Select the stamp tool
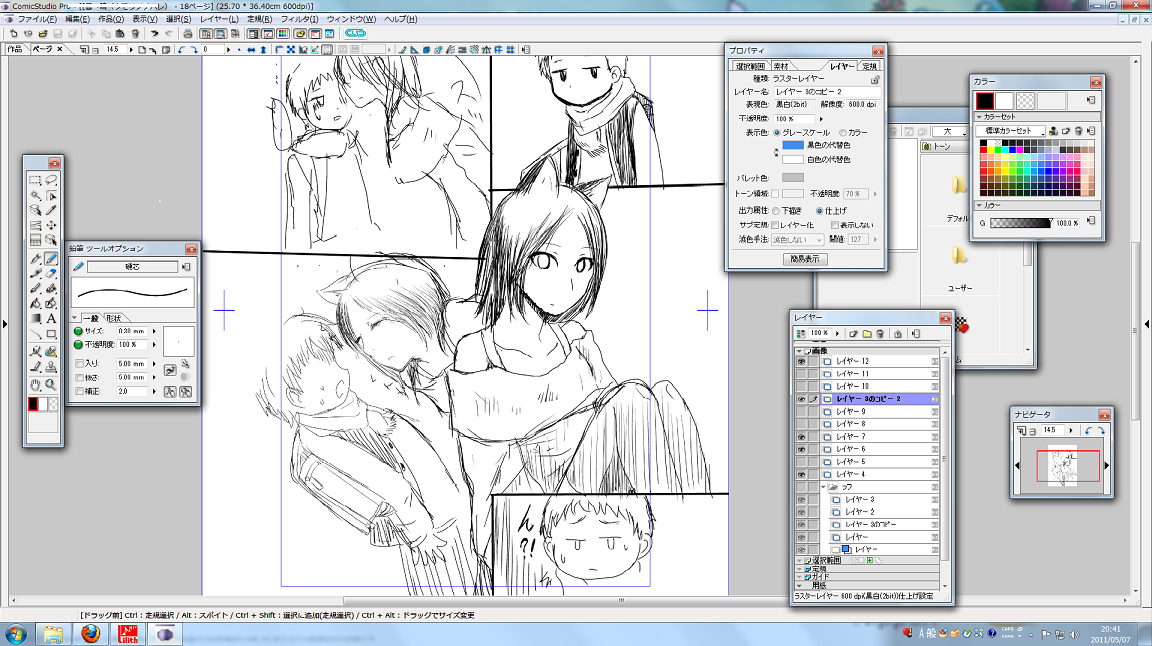1155x646 pixels. click(x=51, y=366)
